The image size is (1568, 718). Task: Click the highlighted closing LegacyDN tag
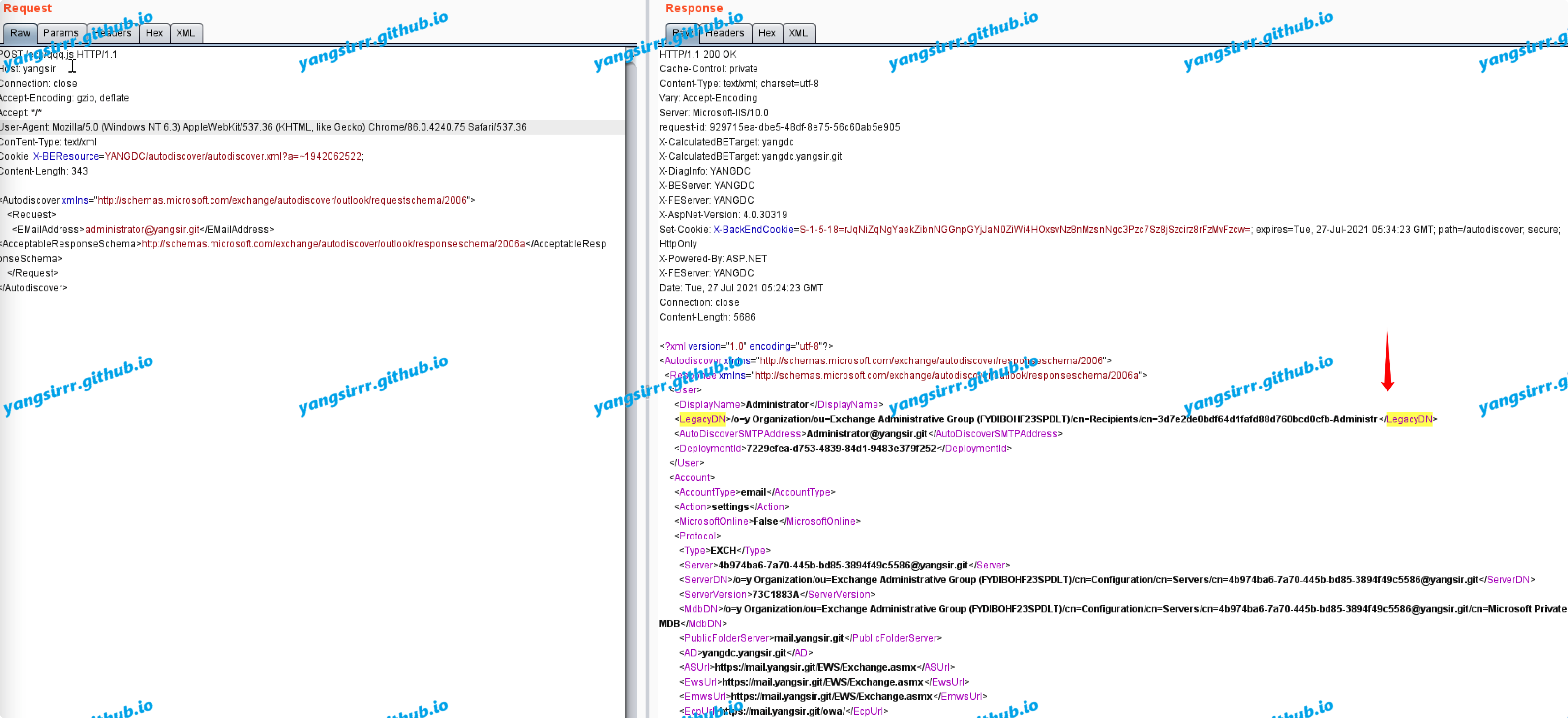point(1409,419)
